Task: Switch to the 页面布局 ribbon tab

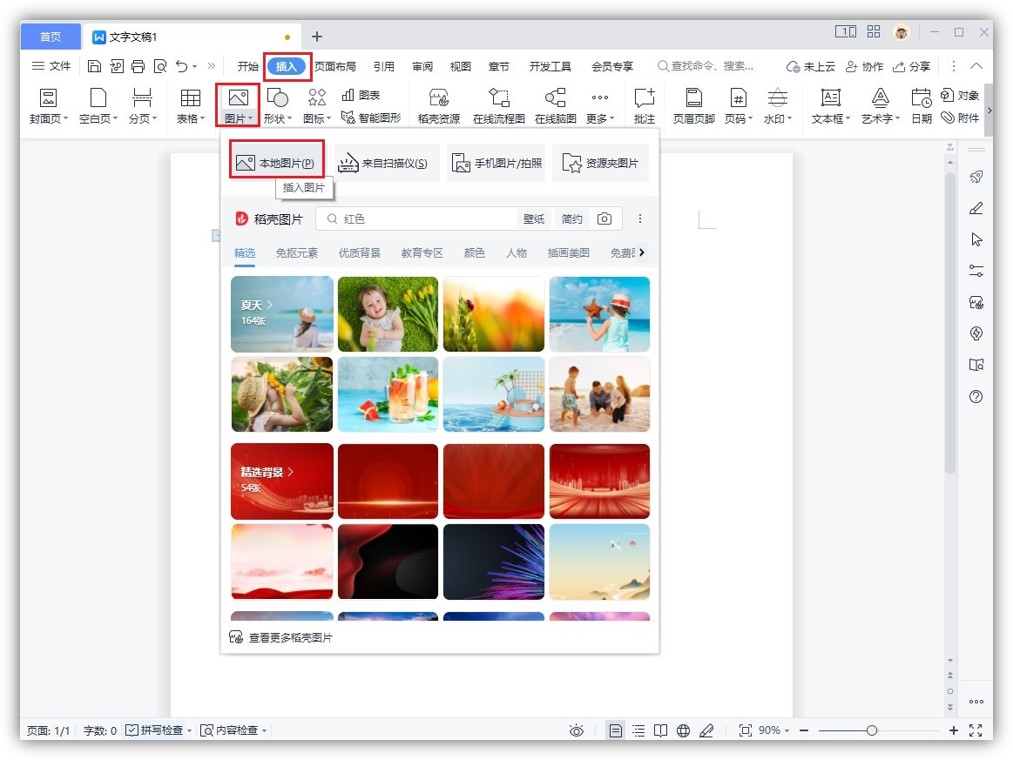Action: [x=335, y=67]
